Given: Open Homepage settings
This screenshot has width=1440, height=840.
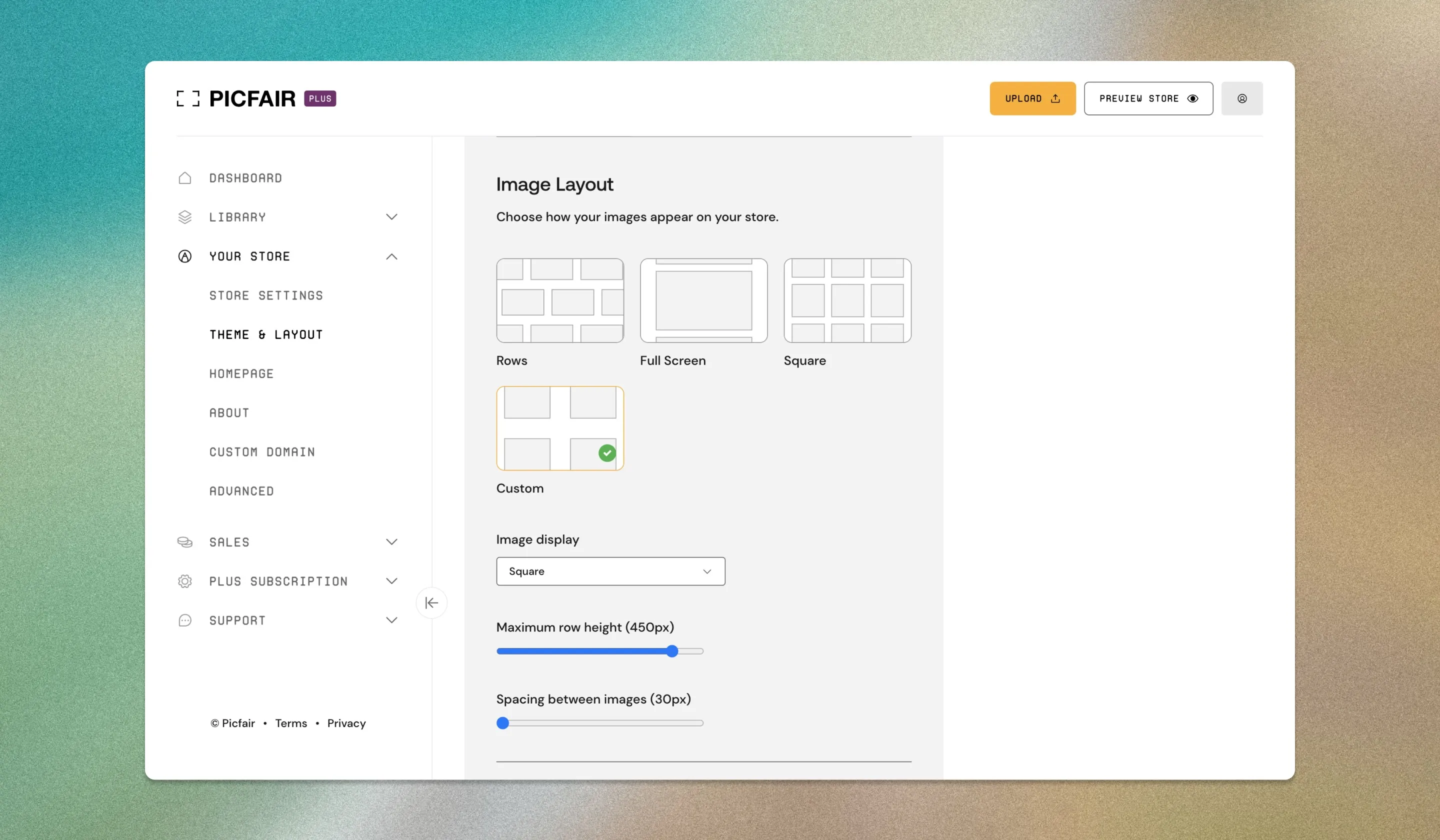Looking at the screenshot, I should pyautogui.click(x=241, y=373).
